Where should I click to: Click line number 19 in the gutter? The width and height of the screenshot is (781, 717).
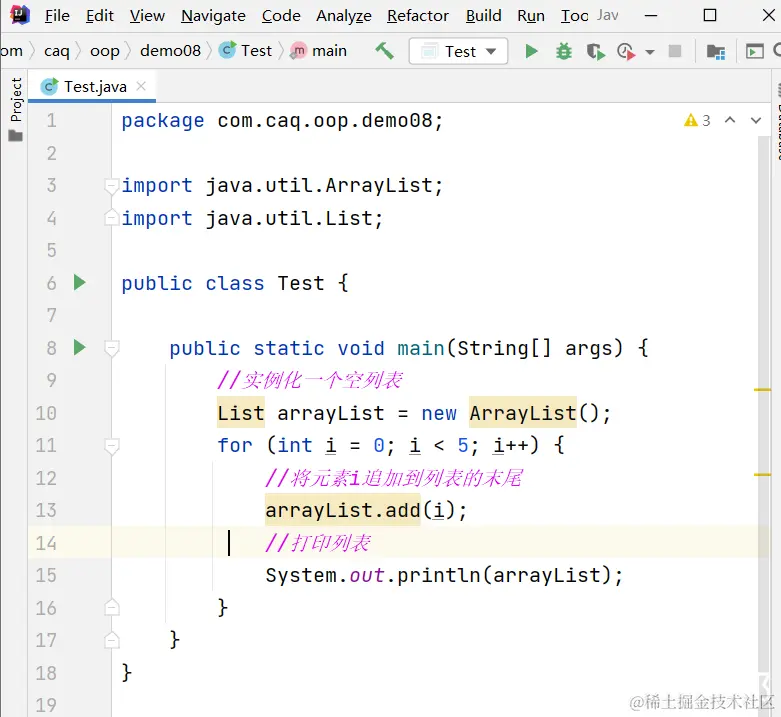pos(46,705)
